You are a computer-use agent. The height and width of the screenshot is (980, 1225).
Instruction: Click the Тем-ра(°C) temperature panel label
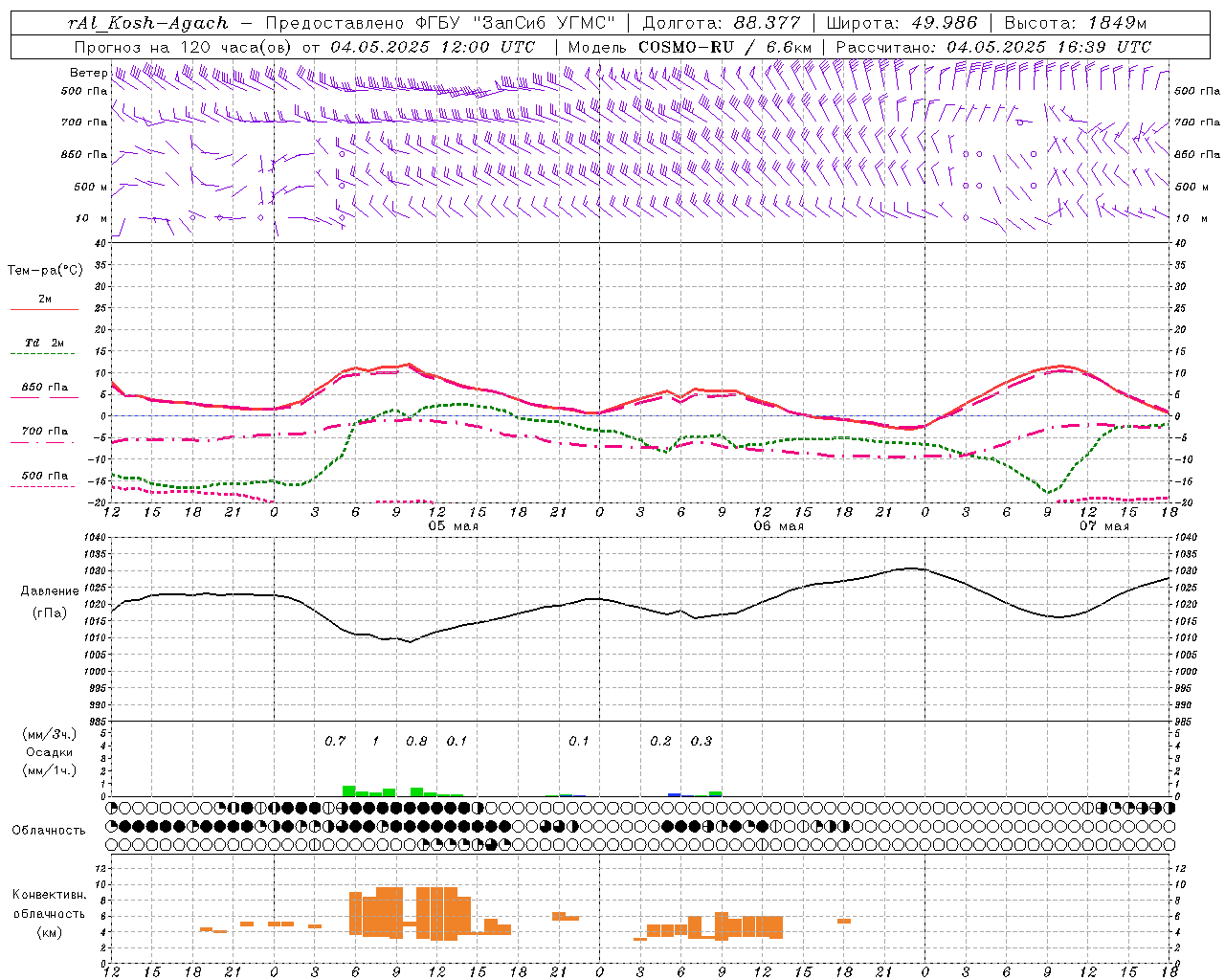(x=45, y=271)
